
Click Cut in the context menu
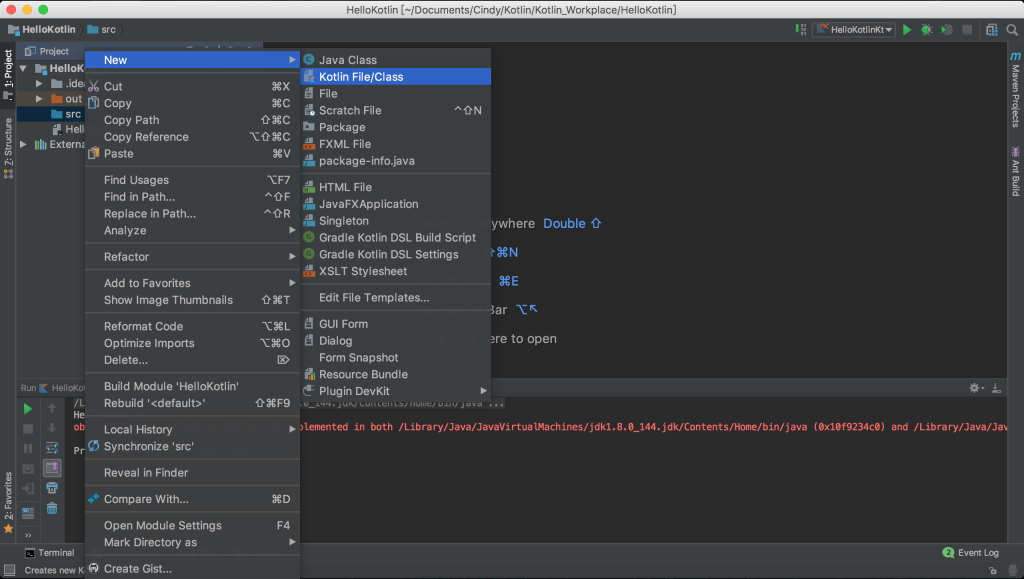tap(192, 86)
